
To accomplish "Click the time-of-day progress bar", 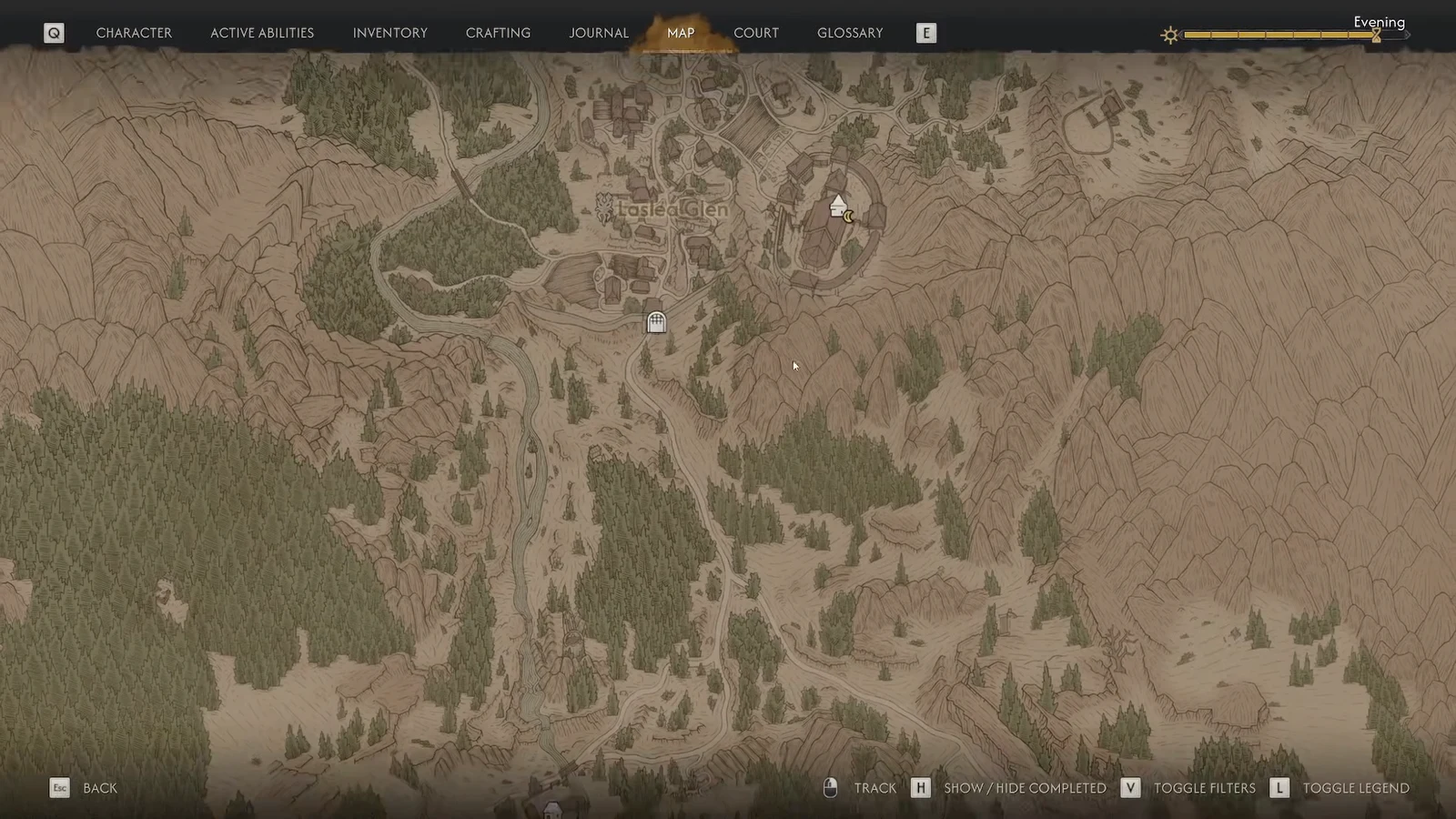I will (x=1296, y=35).
